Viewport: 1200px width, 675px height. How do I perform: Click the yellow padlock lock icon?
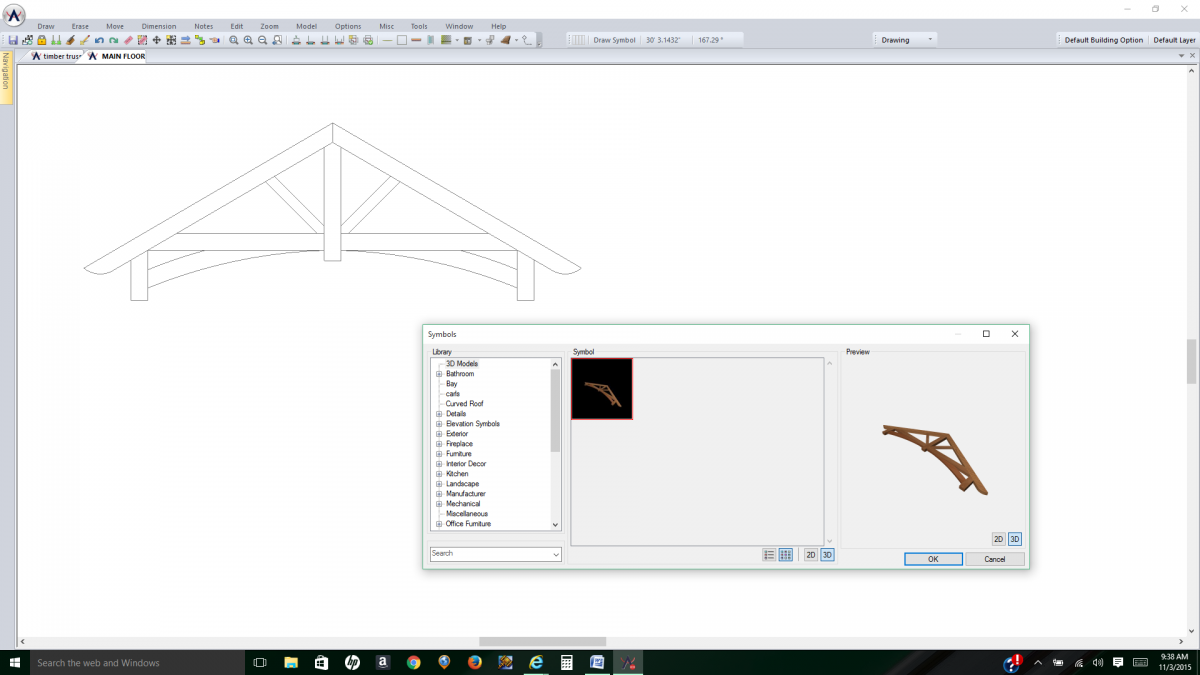tap(40, 40)
